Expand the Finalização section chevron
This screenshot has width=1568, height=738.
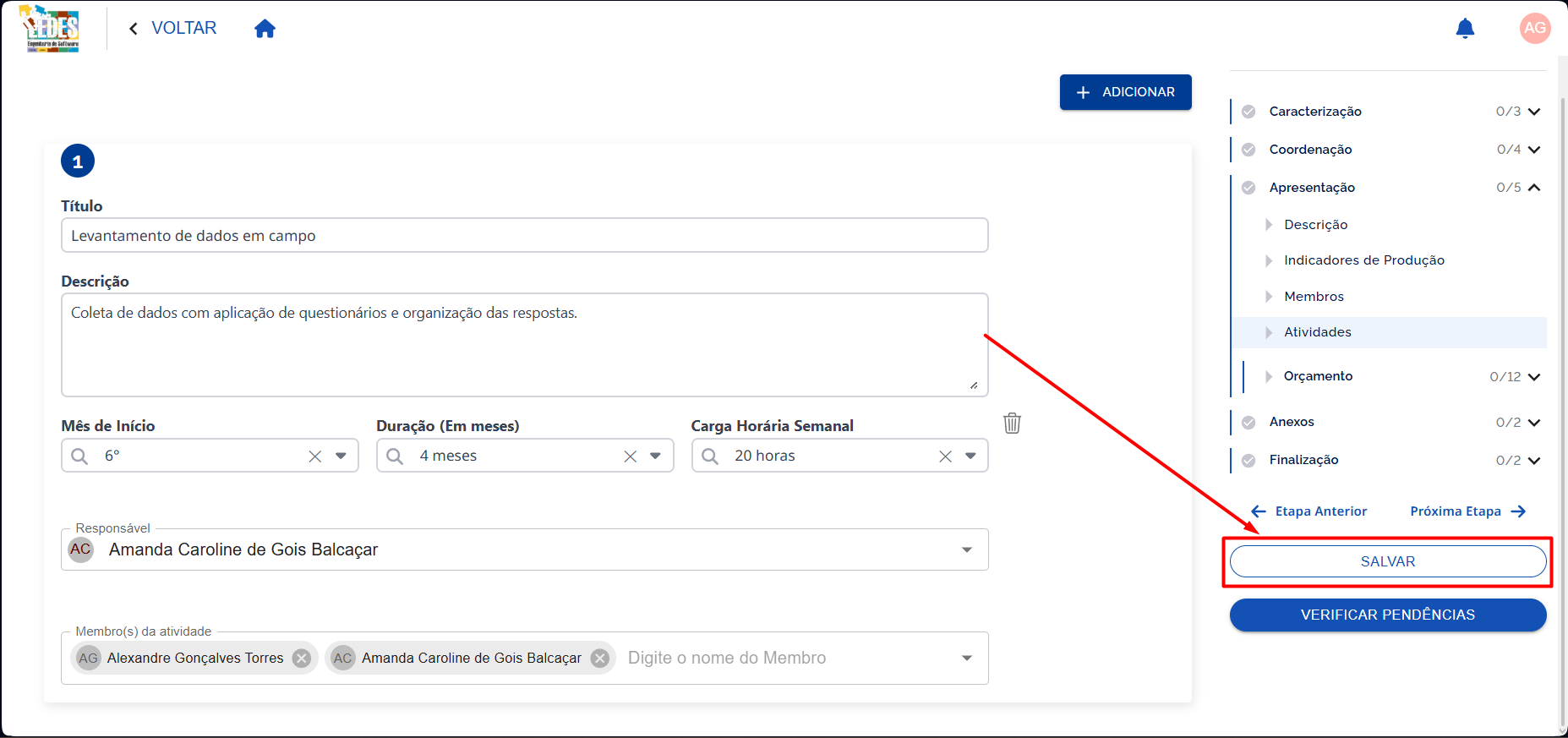(1534, 461)
